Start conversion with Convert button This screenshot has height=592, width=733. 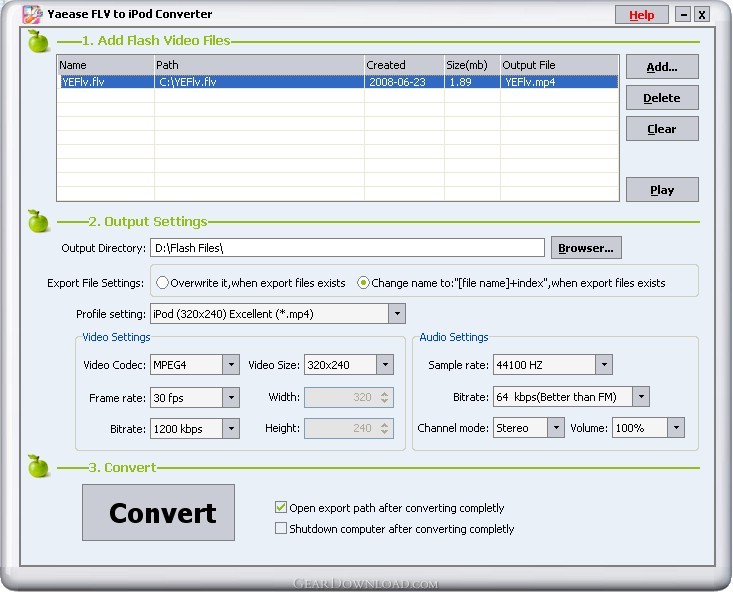click(158, 513)
